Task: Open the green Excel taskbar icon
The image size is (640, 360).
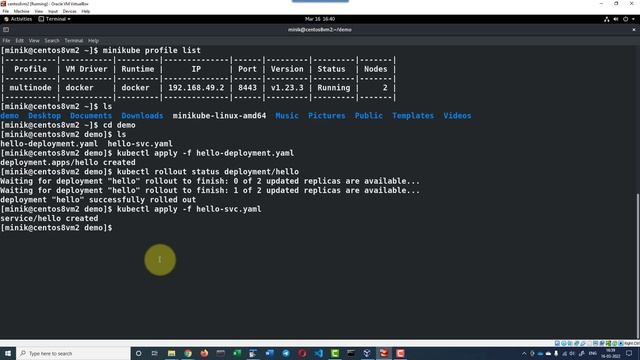Action: pos(237,353)
